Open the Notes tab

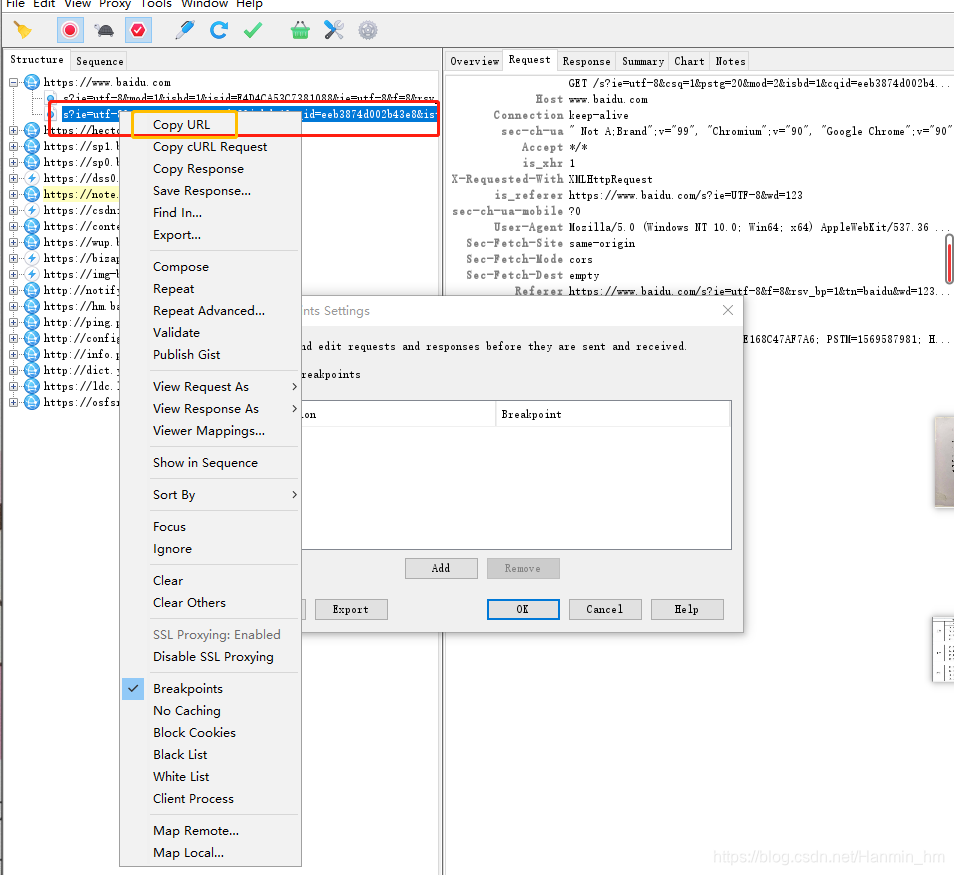[x=730, y=61]
